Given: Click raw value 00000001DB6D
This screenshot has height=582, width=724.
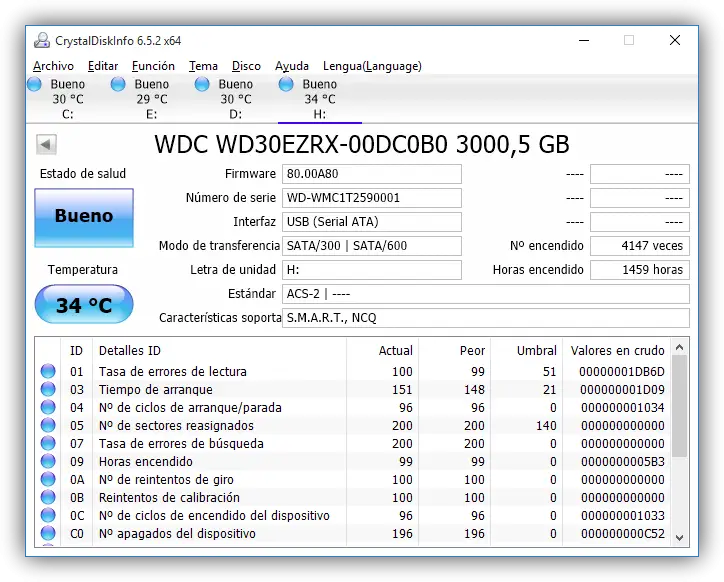Looking at the screenshot, I should click(x=621, y=371).
